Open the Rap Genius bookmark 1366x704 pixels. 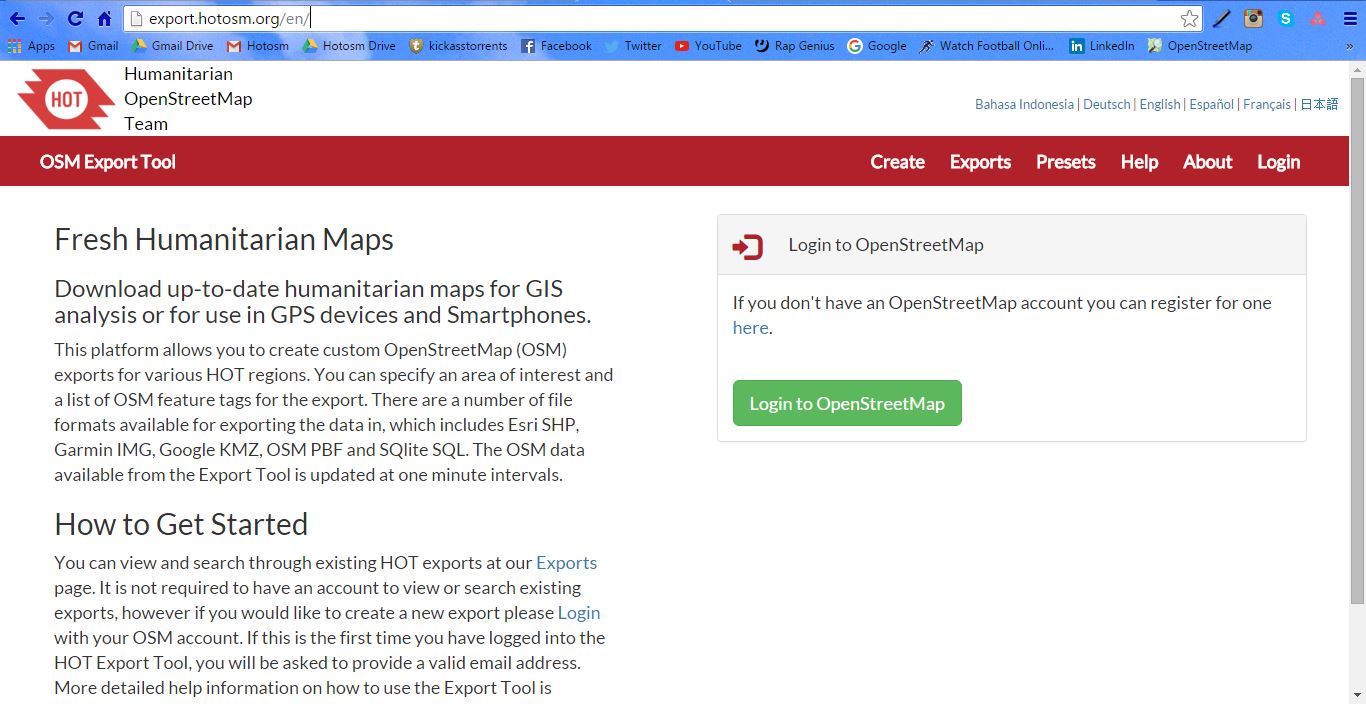794,46
